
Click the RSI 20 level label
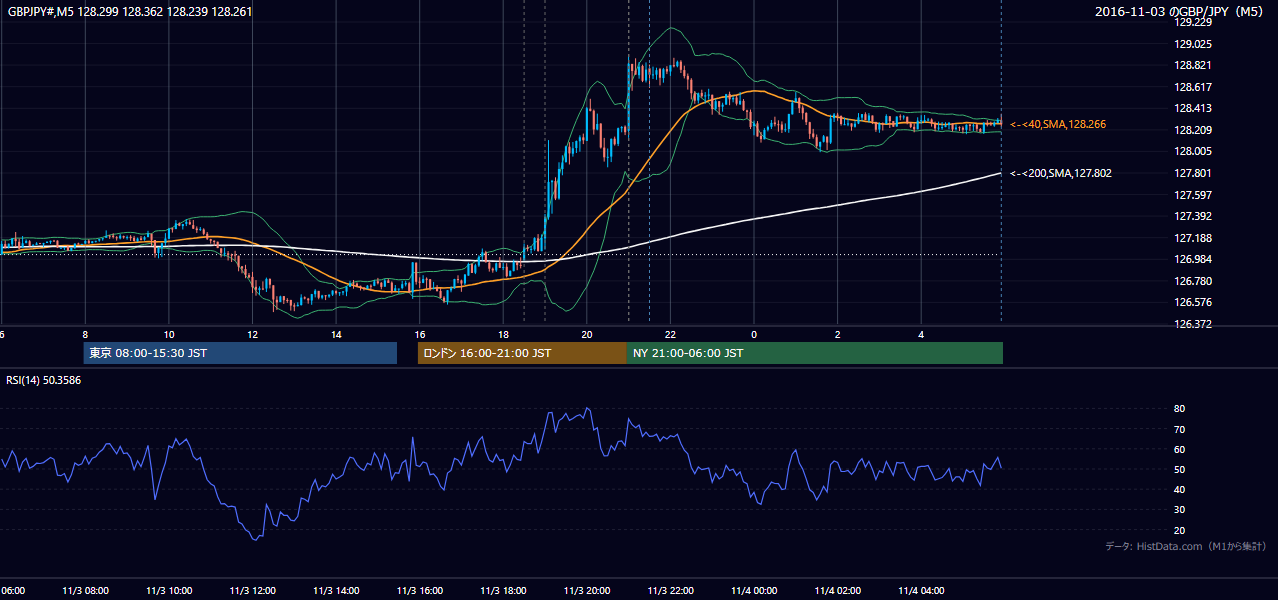(x=1179, y=530)
